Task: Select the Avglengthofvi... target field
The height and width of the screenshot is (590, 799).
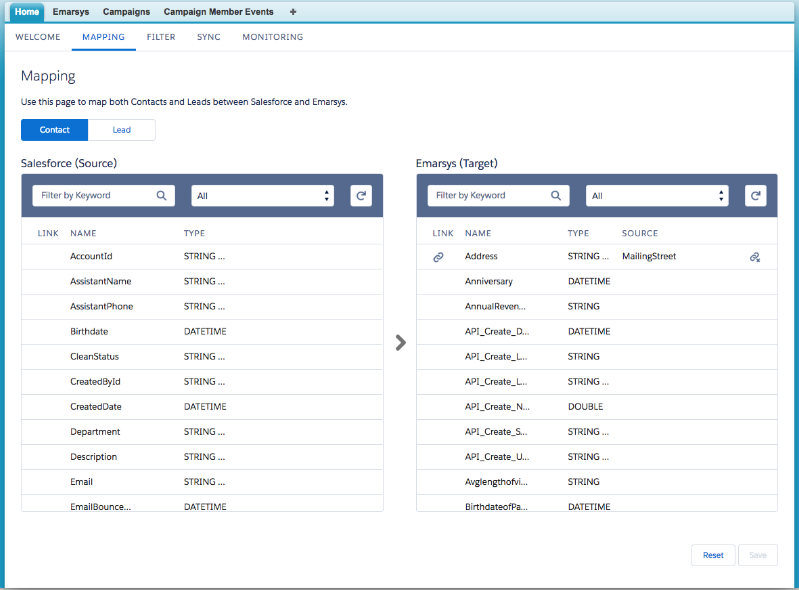Action: pyautogui.click(x=597, y=481)
